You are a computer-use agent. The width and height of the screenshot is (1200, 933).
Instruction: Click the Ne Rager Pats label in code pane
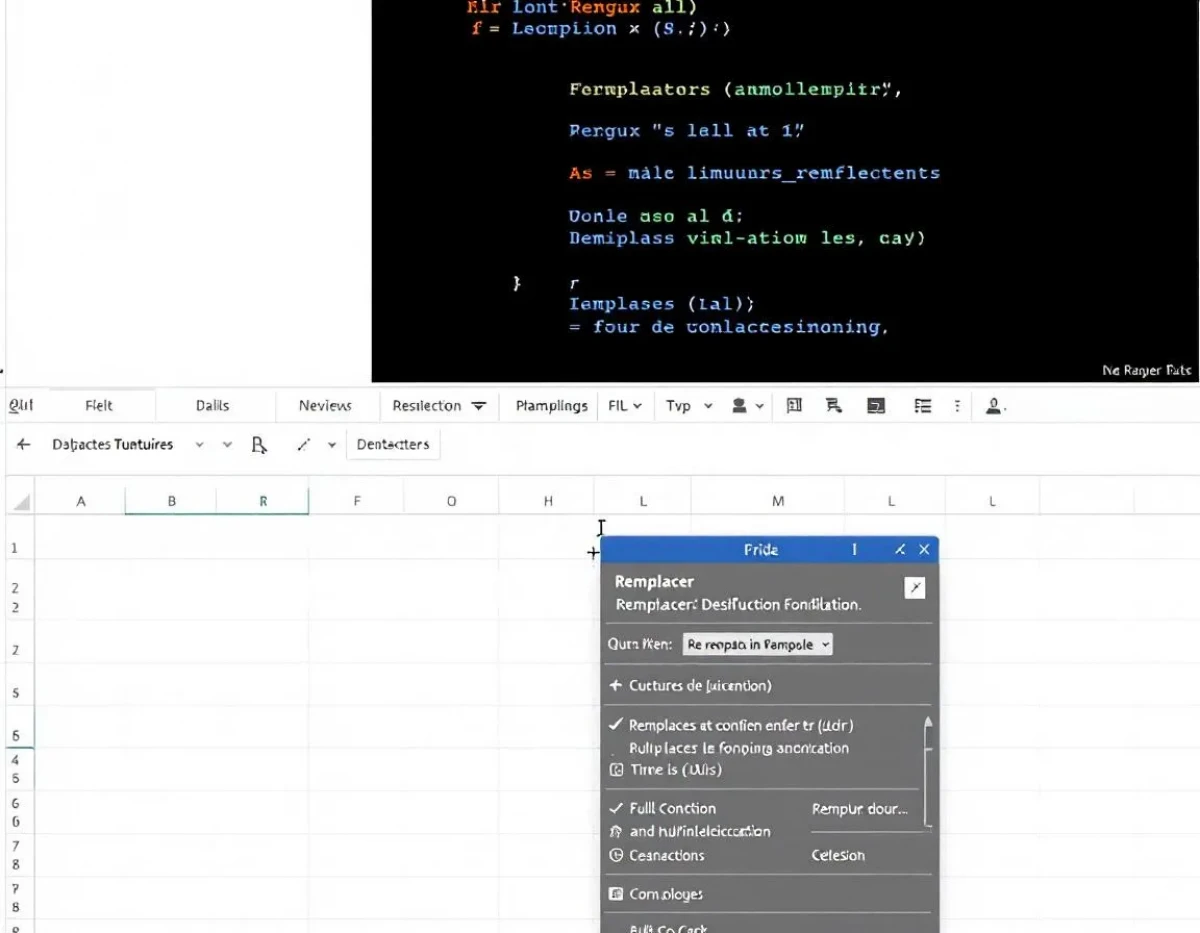[1147, 371]
